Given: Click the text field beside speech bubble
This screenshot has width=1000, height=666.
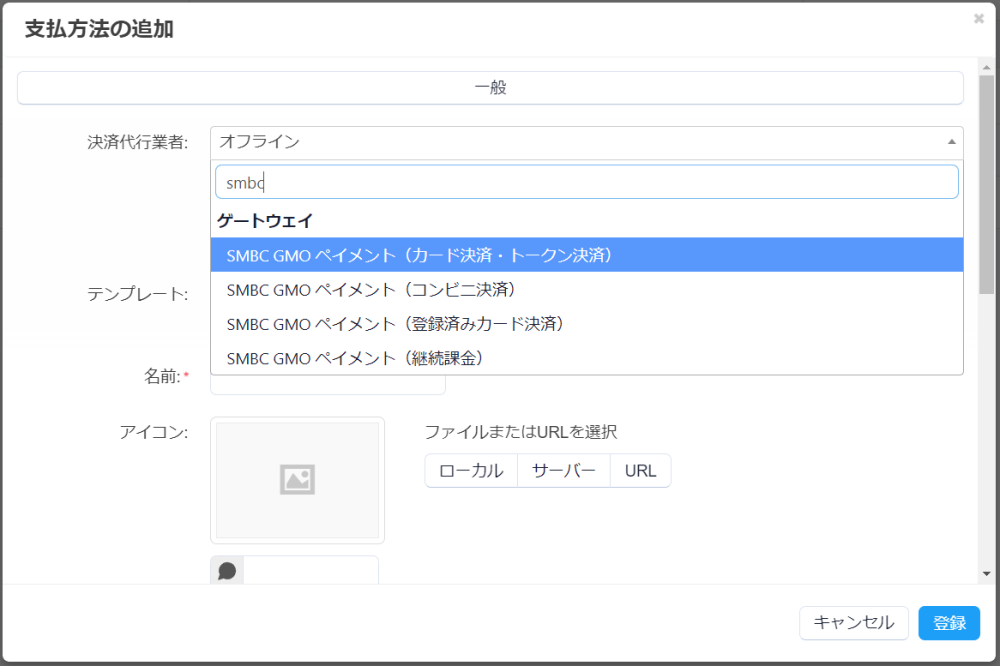Looking at the screenshot, I should pos(310,571).
